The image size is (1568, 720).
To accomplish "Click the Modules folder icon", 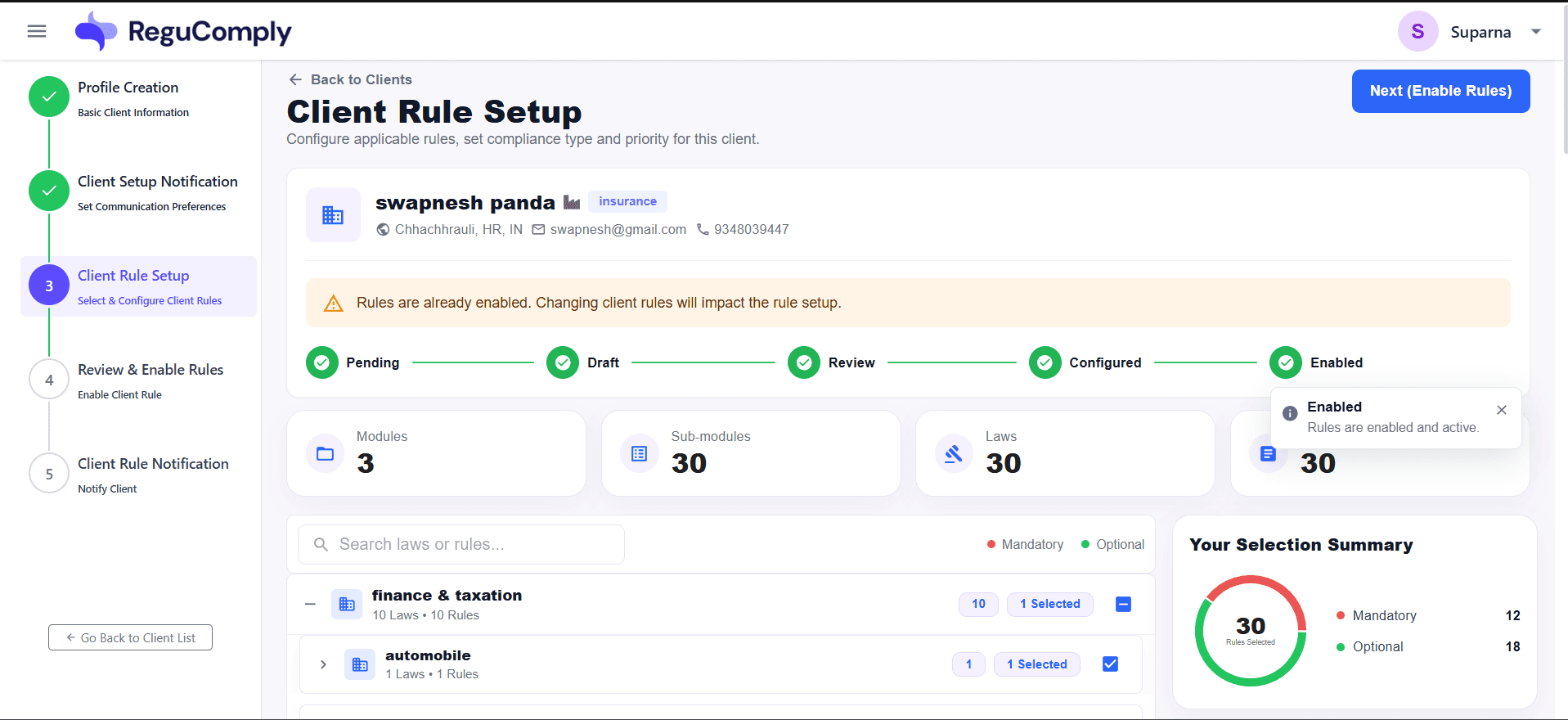I will click(326, 453).
